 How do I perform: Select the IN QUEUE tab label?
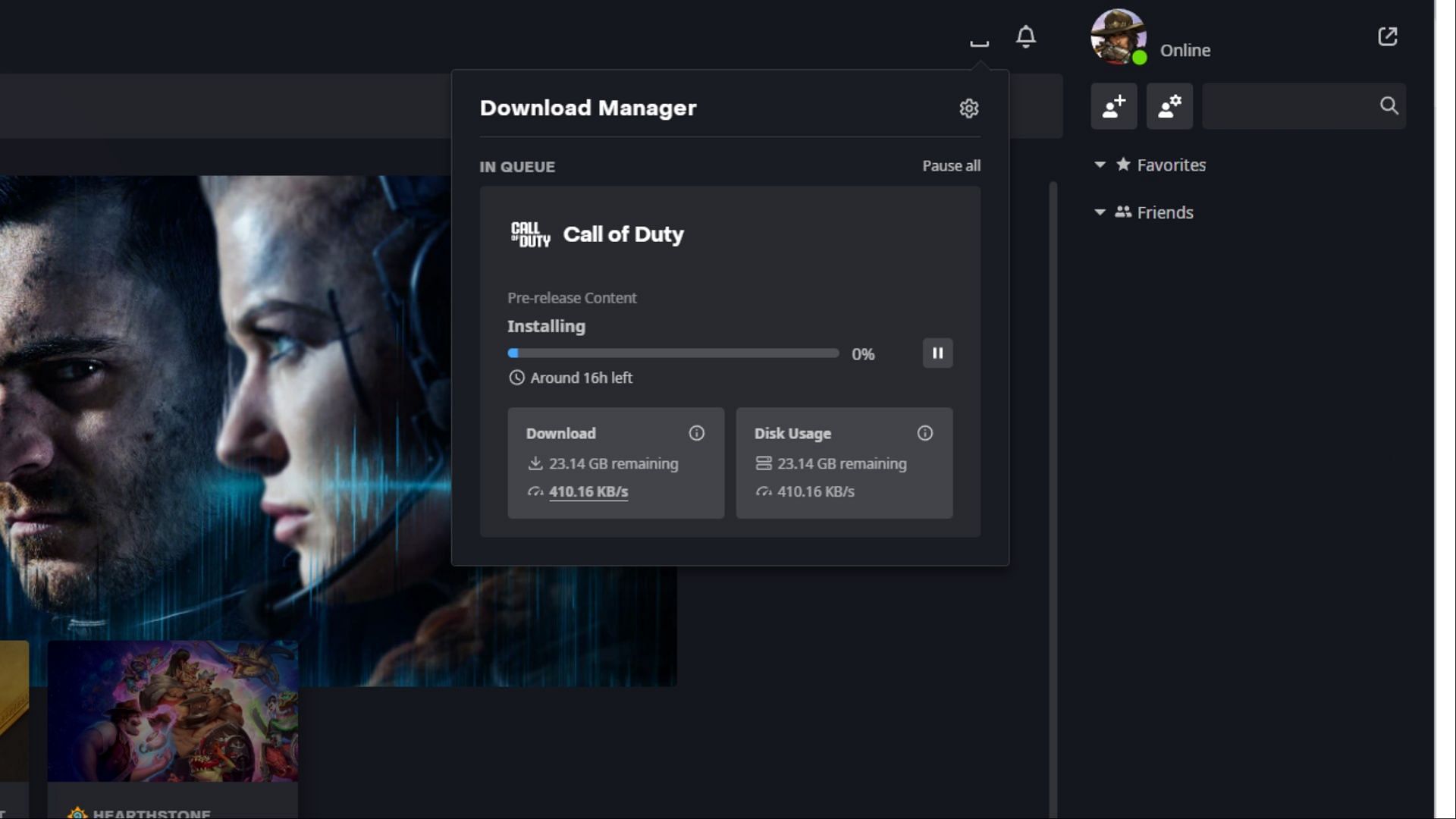point(517,166)
